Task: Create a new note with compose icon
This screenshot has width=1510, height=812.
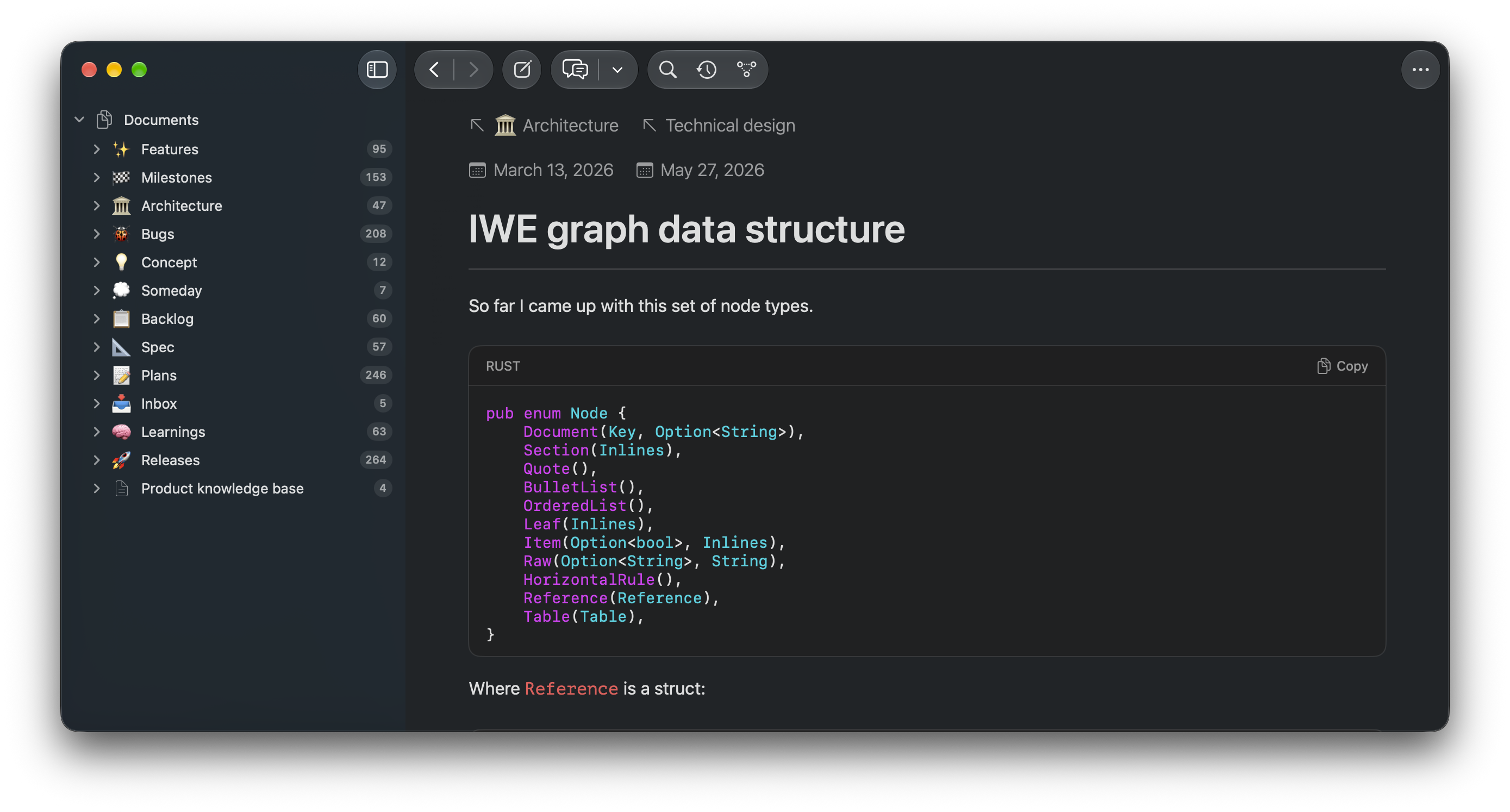Action: coord(522,70)
